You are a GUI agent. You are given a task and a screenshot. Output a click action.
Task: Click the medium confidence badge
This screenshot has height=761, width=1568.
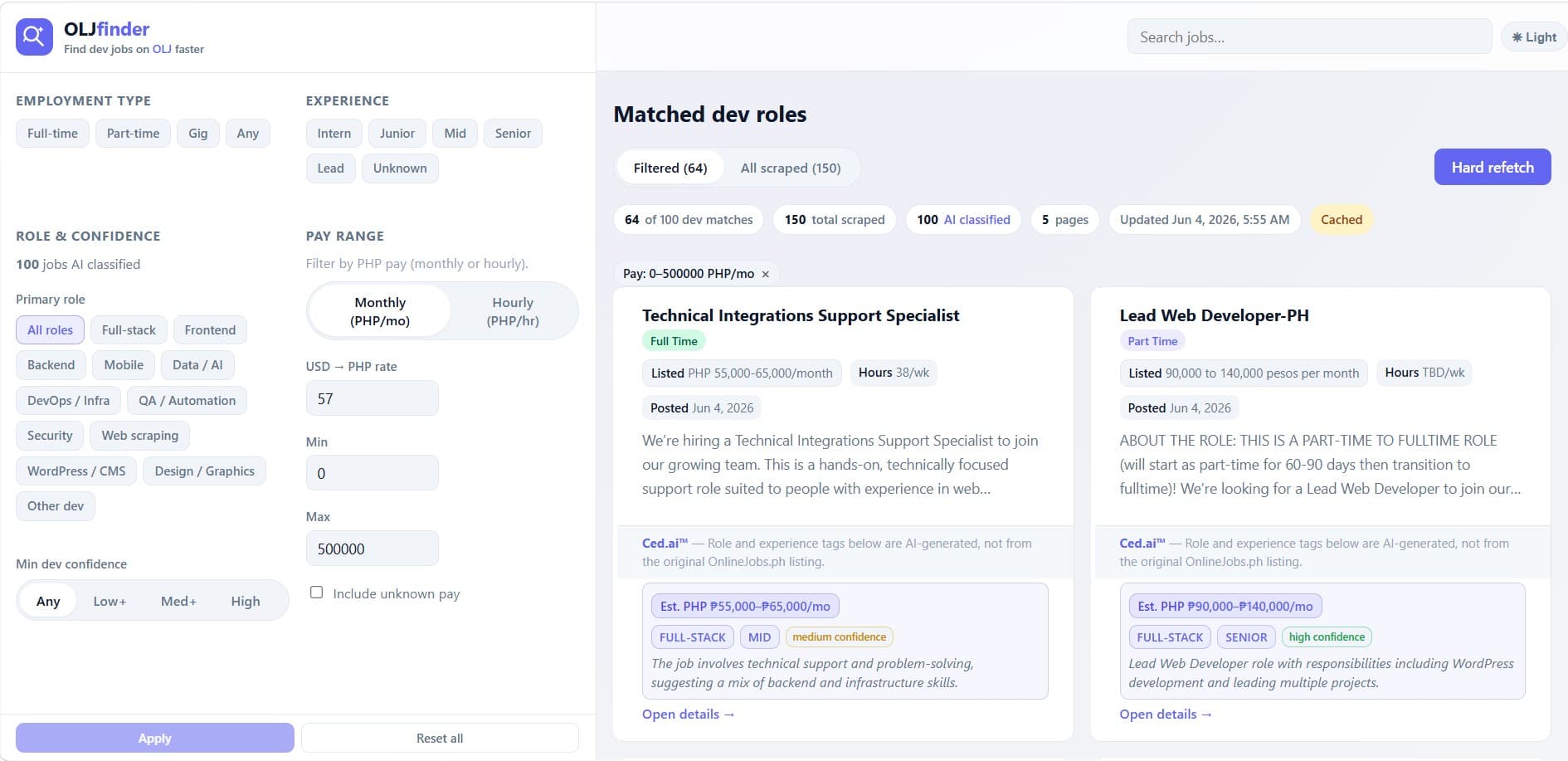point(839,637)
